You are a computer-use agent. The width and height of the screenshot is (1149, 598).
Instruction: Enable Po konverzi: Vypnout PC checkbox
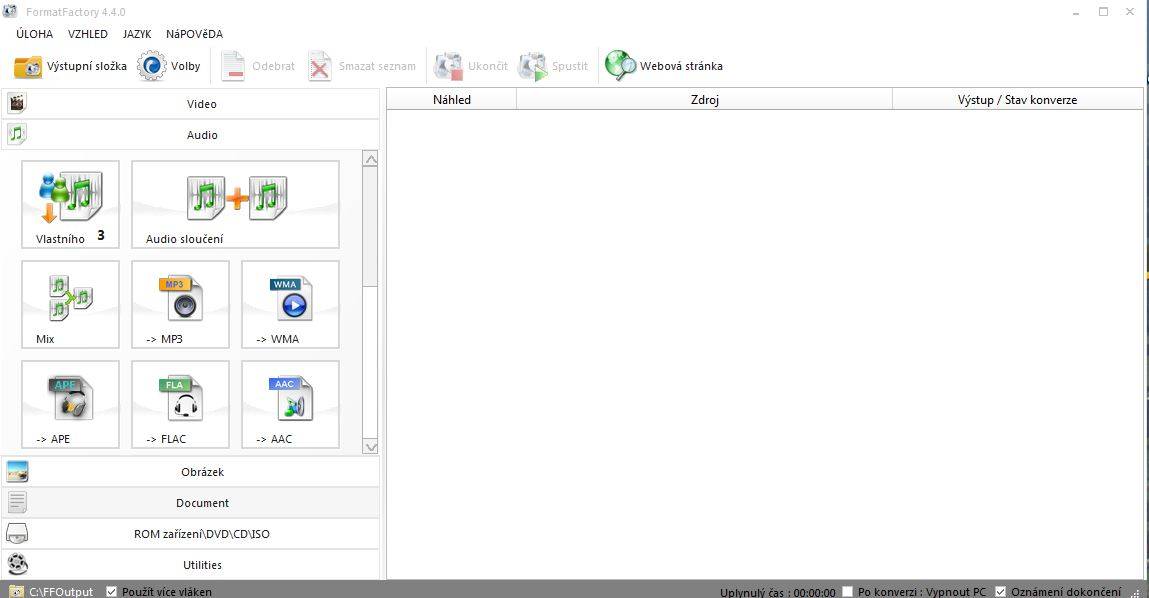848,591
